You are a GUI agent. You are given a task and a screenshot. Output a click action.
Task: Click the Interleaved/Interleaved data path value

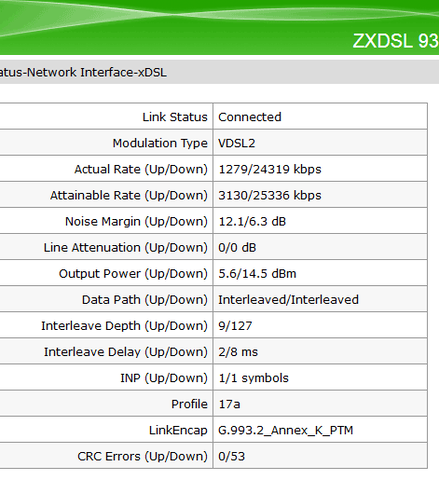288,300
